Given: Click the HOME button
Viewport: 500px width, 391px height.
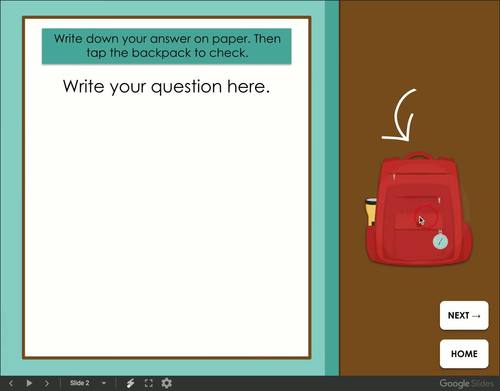Looking at the screenshot, I should (464, 354).
